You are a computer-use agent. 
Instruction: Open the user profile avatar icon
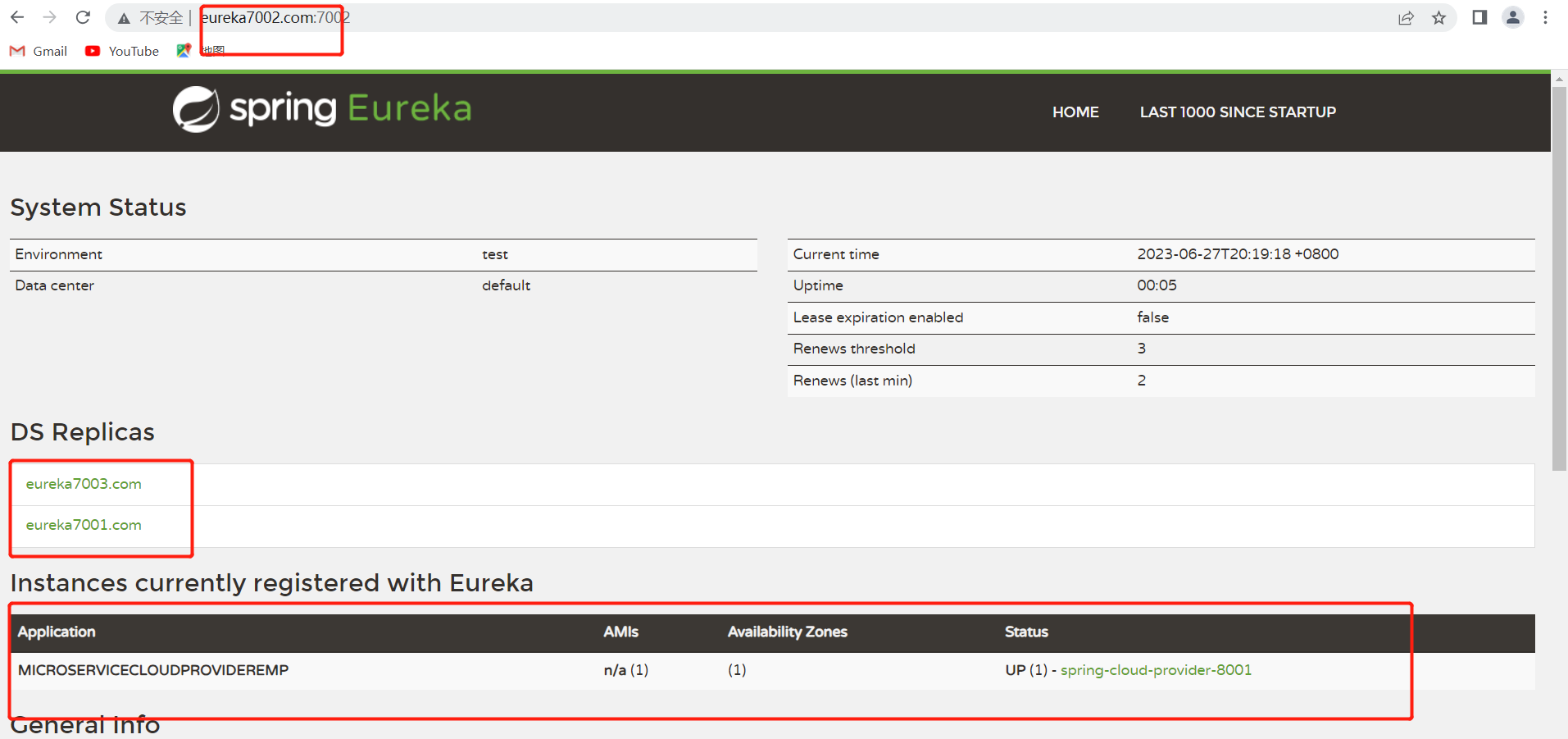[1513, 17]
